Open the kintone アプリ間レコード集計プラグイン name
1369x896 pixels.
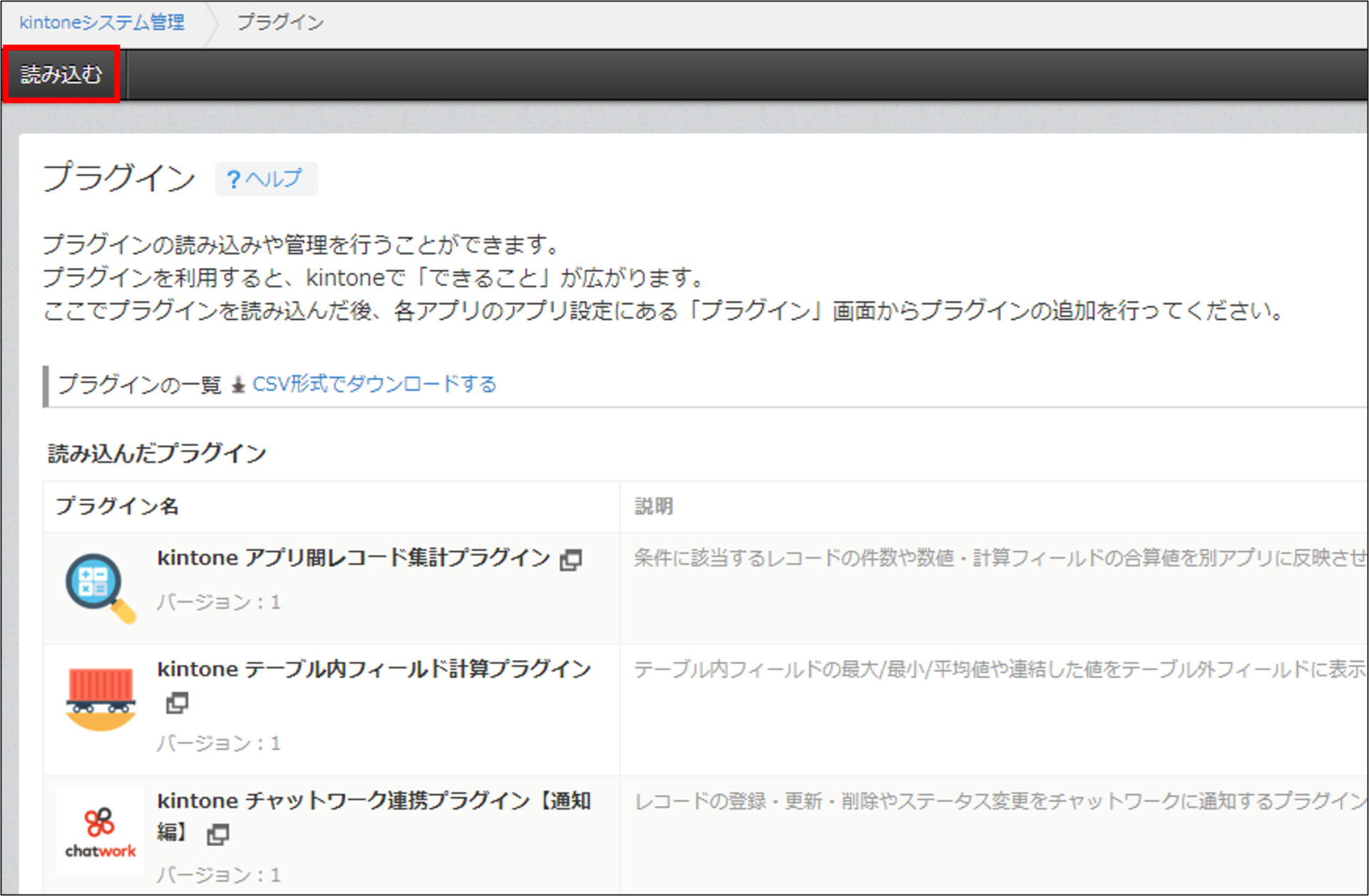click(354, 557)
